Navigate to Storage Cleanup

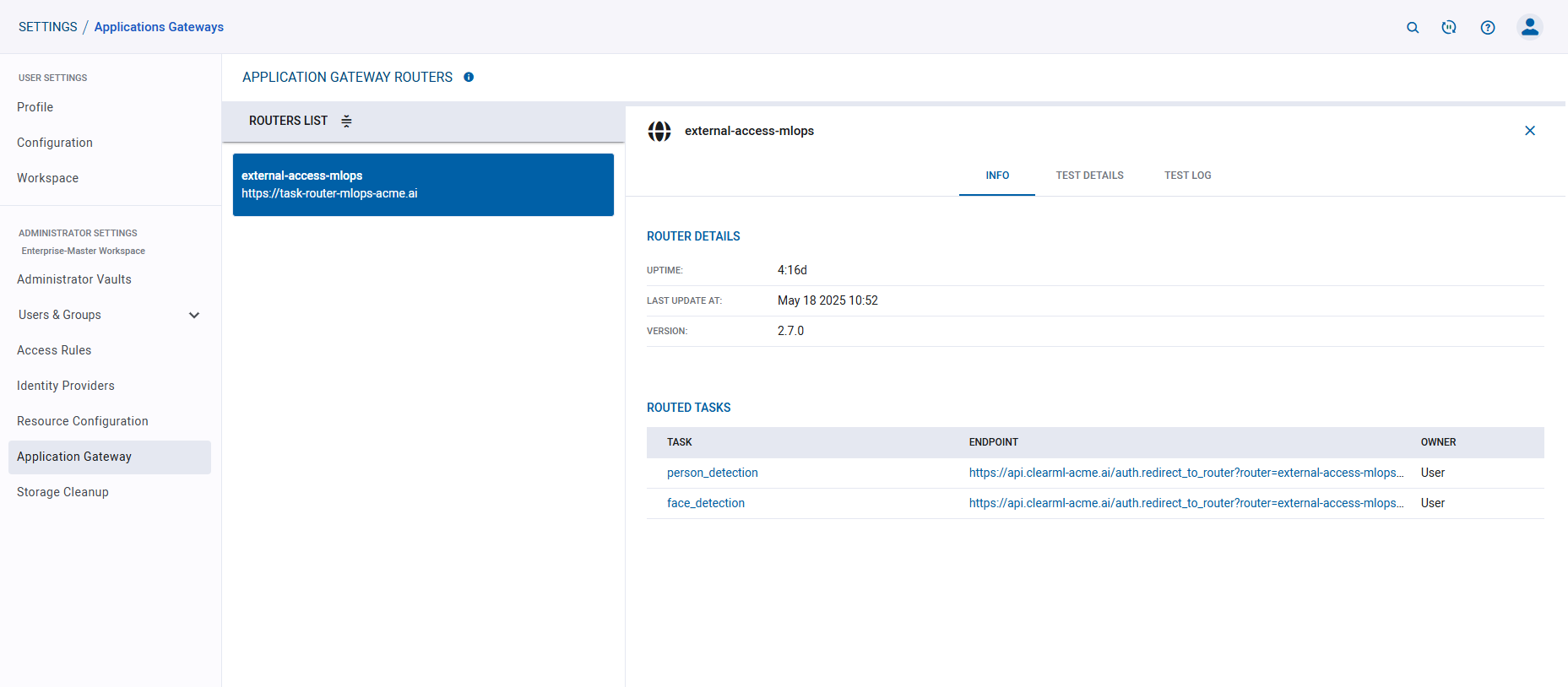coord(62,493)
